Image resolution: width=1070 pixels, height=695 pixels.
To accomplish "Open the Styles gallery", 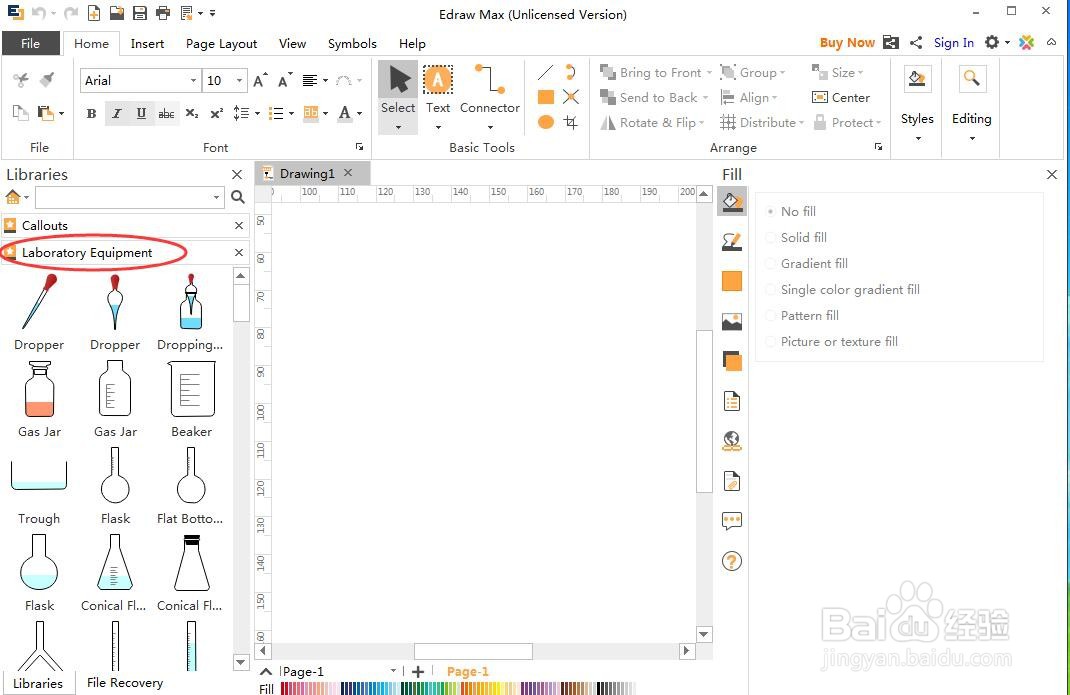I will tap(916, 104).
